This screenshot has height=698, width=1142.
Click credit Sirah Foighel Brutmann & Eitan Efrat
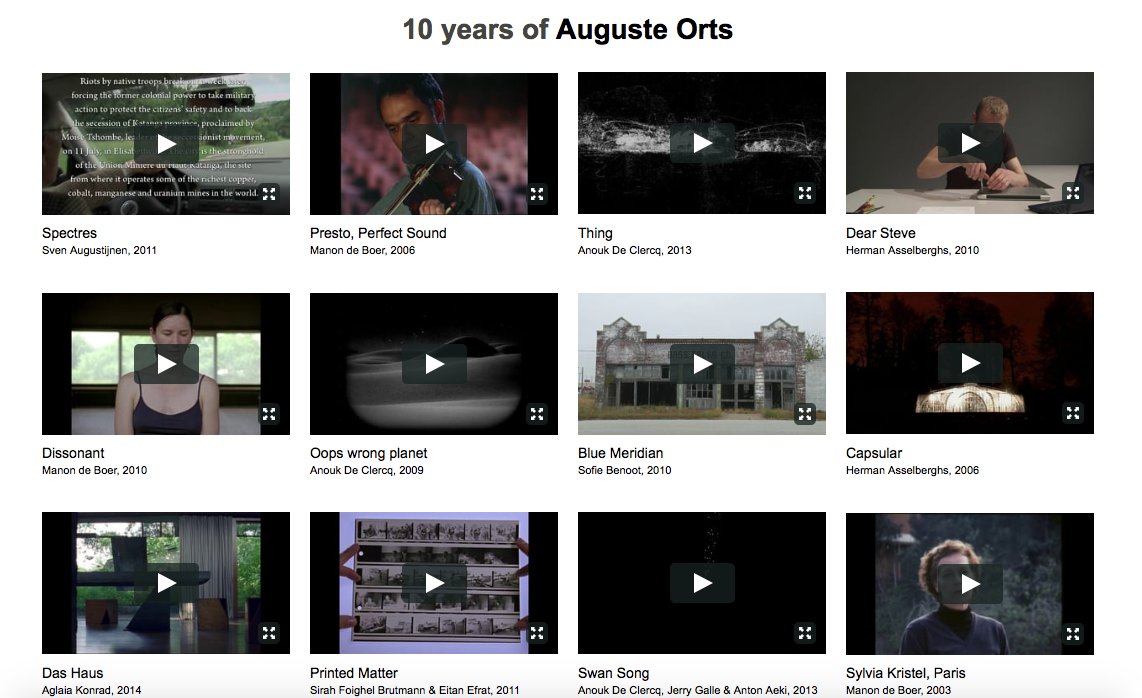401,690
